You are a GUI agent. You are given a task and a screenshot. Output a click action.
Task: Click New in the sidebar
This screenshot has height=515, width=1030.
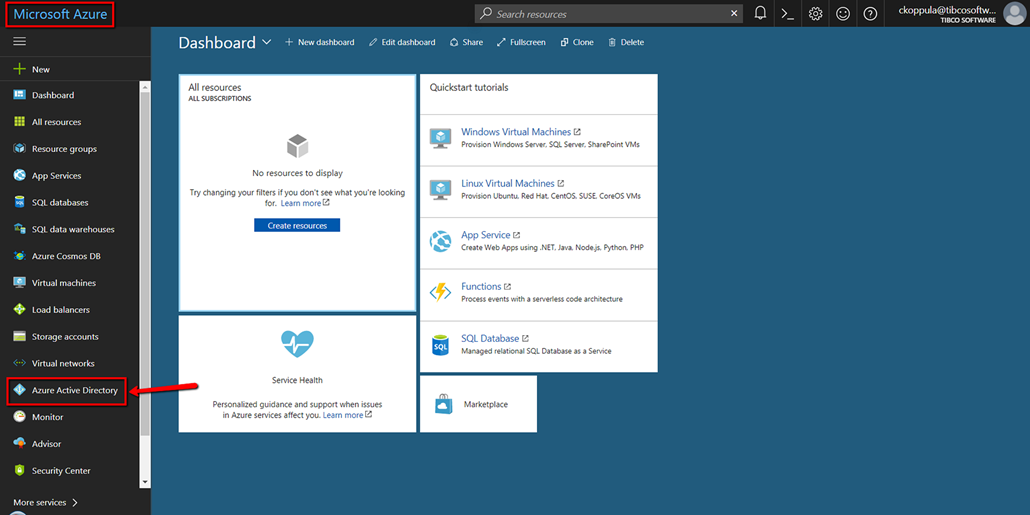[x=41, y=69]
